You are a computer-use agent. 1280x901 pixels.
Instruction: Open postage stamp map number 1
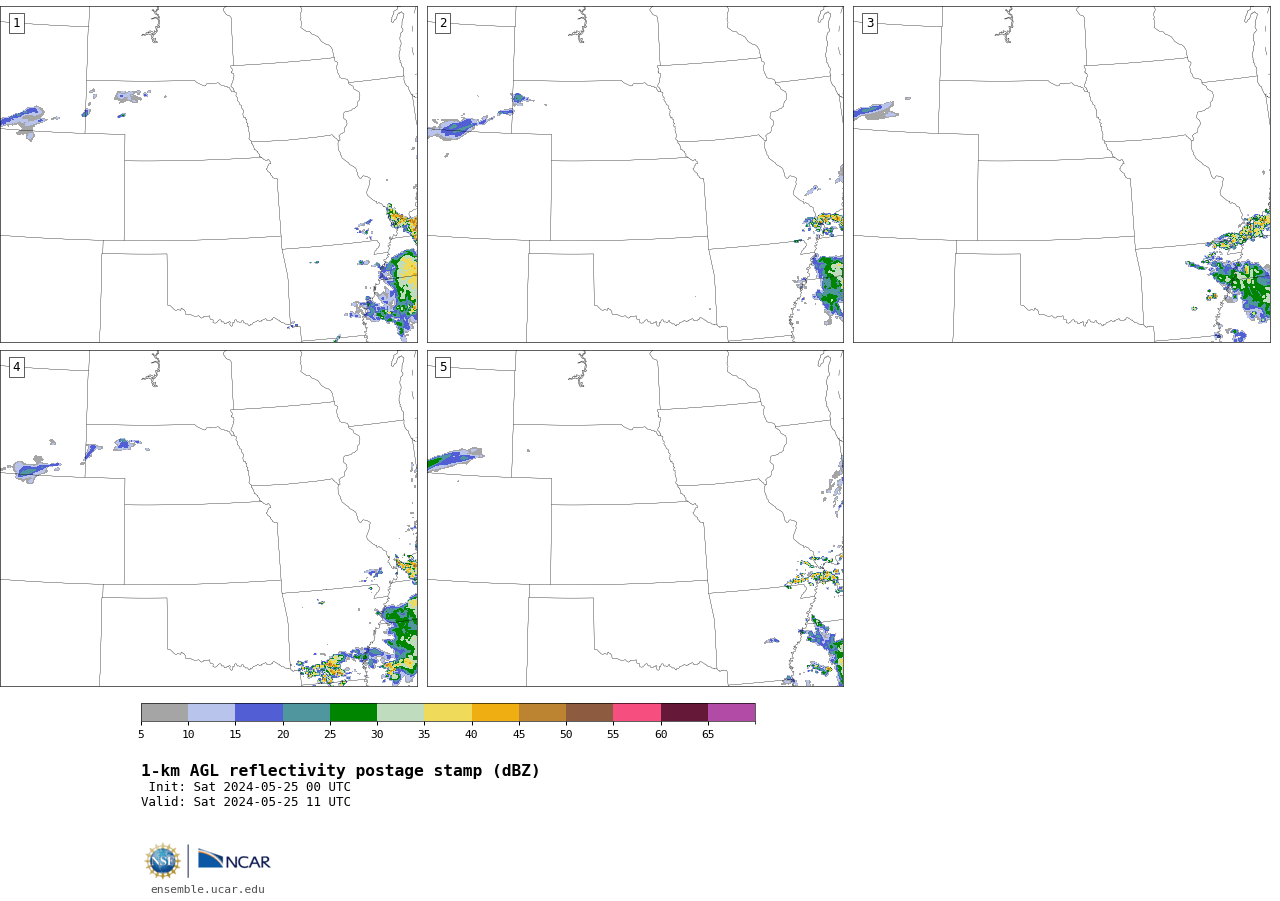[x=208, y=174]
